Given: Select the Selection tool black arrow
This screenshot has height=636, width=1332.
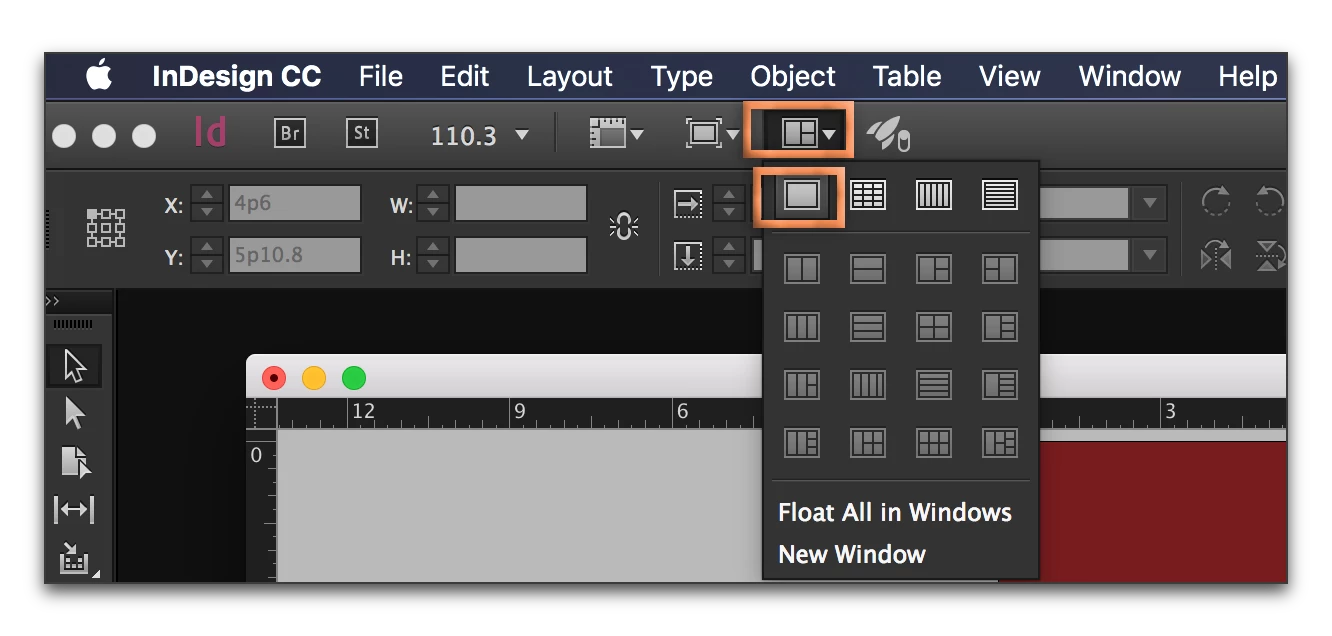Looking at the screenshot, I should pos(75,366).
